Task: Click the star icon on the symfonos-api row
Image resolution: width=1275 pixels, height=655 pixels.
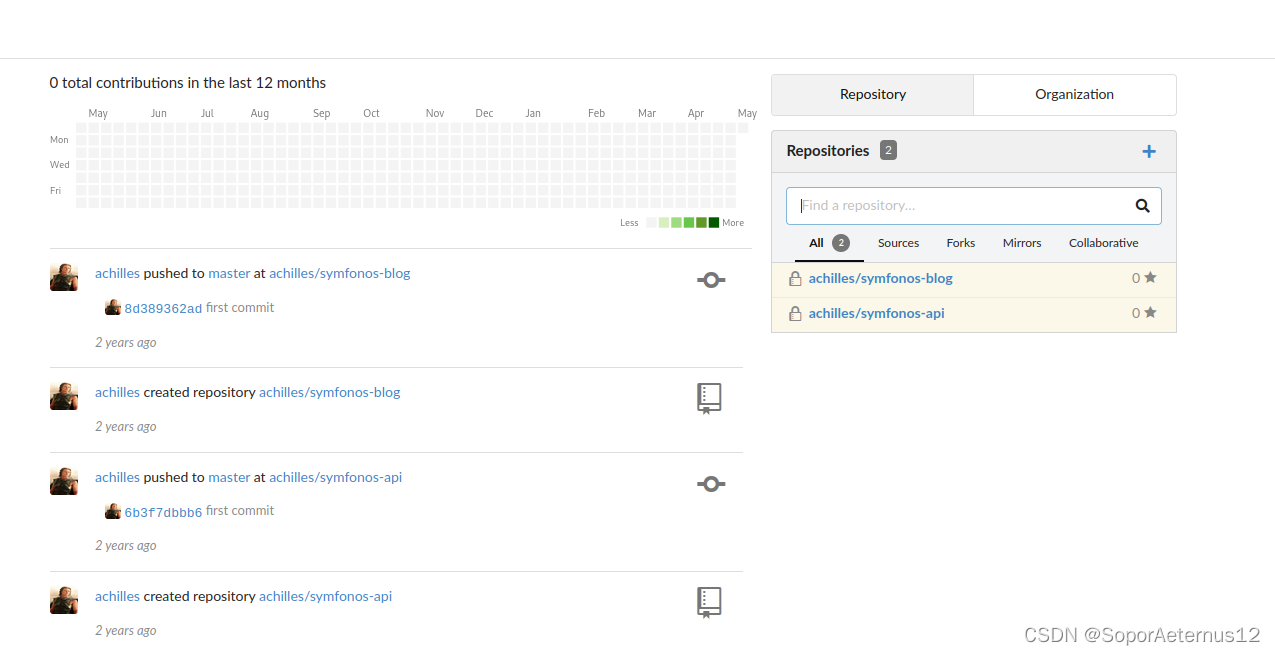Action: coord(1150,313)
